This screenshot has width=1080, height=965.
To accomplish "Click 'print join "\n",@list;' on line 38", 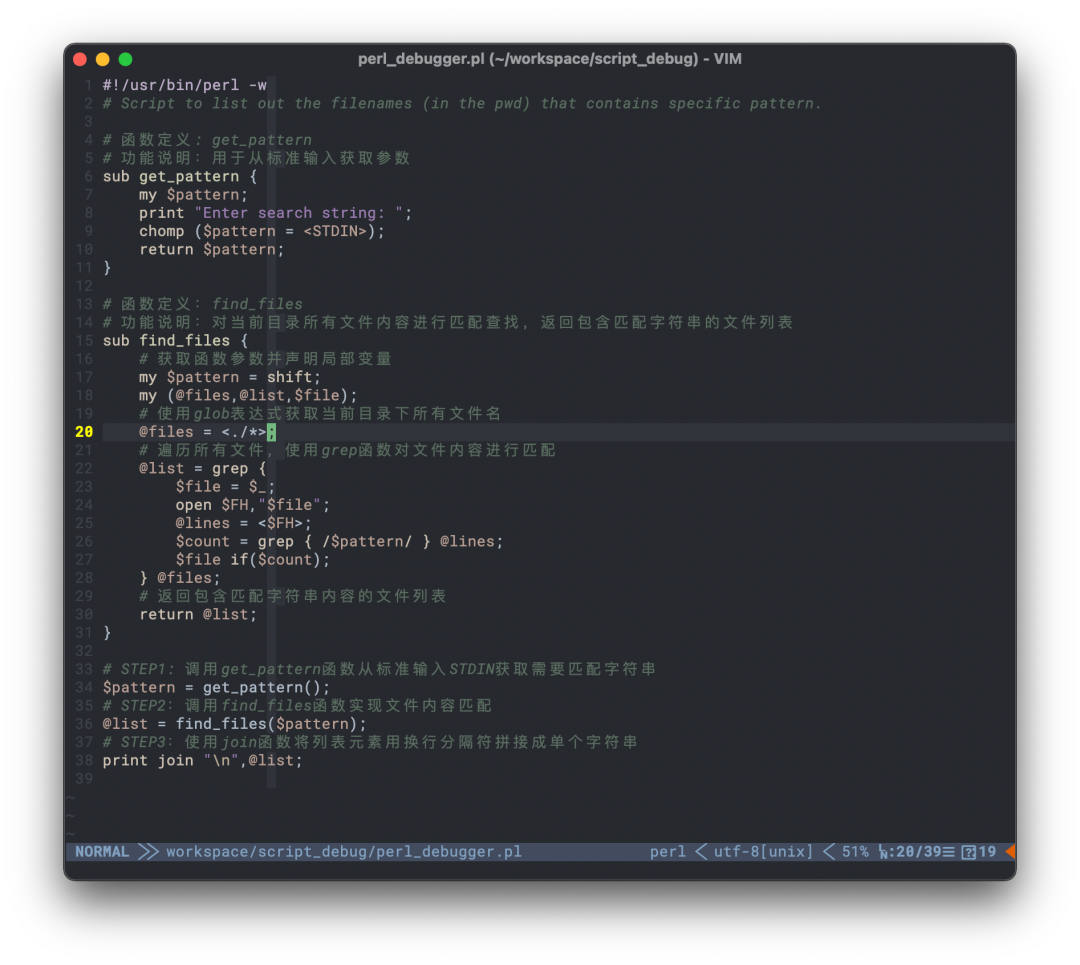I will tap(202, 760).
